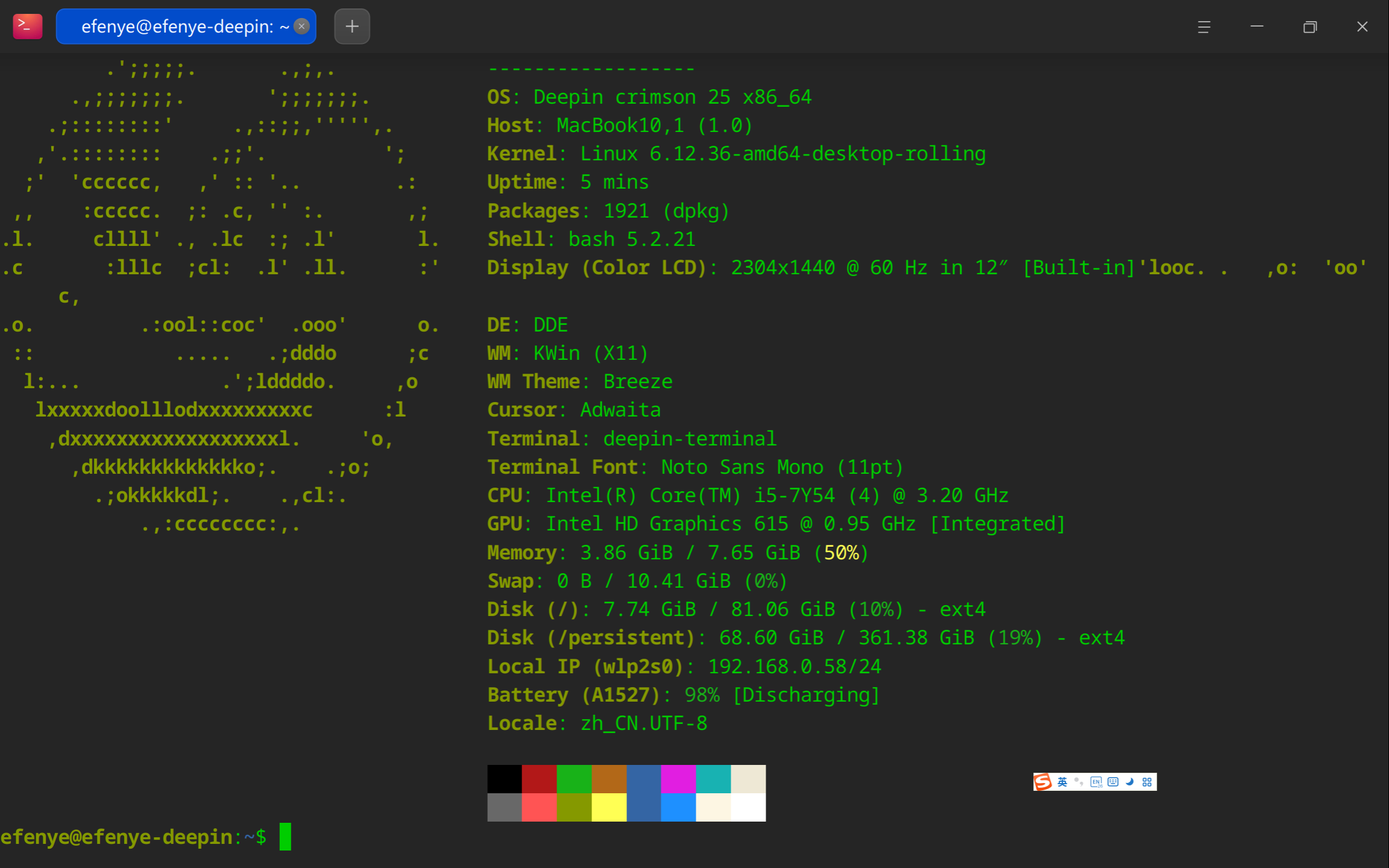Minimize the terminal window

point(1257,27)
